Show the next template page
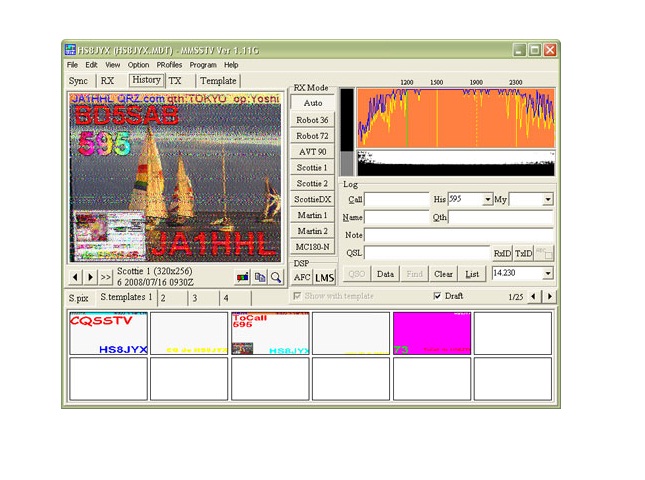The image size is (645, 480). pos(549,297)
